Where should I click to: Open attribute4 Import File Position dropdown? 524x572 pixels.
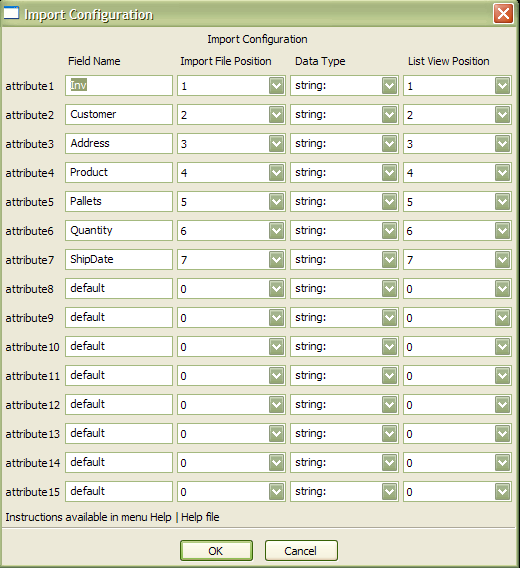(x=277, y=173)
